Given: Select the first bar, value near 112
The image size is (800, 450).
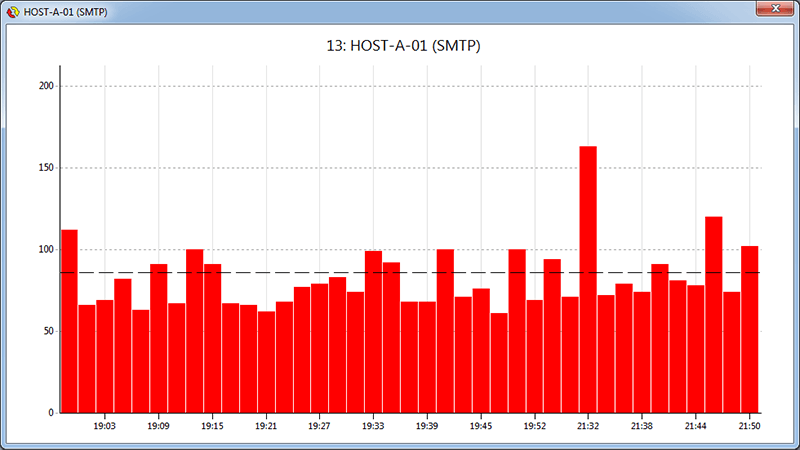Looking at the screenshot, I should point(69,321).
